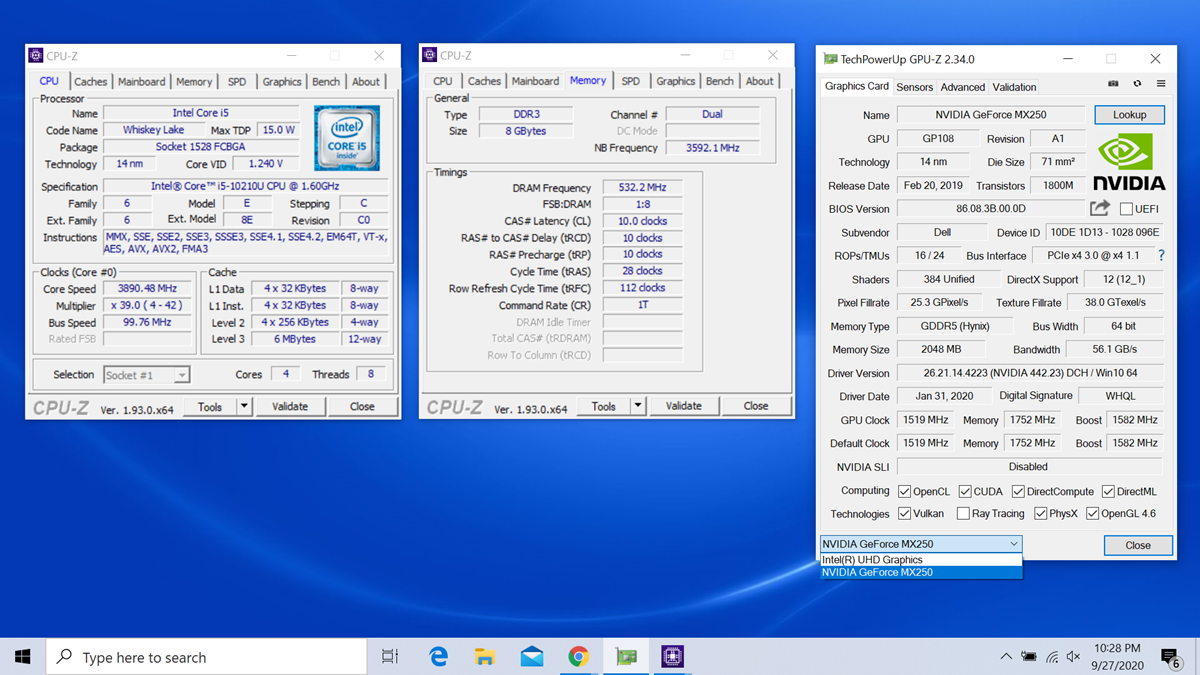Image resolution: width=1200 pixels, height=675 pixels.
Task: Click Close in the middle CPU-Z window
Action: pyautogui.click(x=756, y=406)
